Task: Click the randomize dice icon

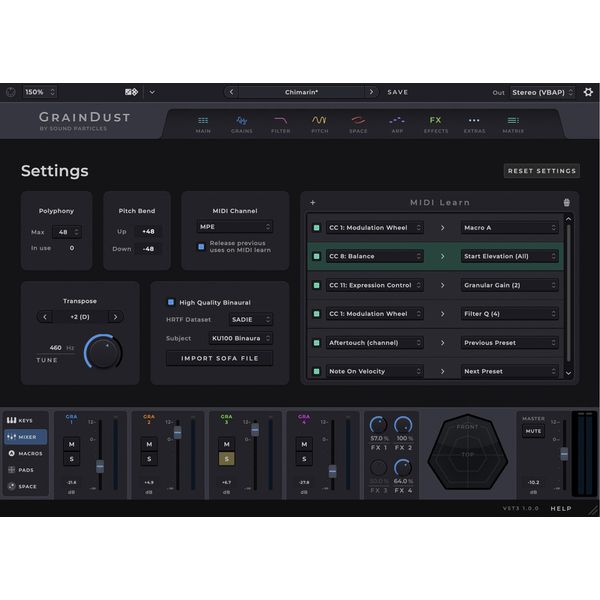Action: [131, 92]
